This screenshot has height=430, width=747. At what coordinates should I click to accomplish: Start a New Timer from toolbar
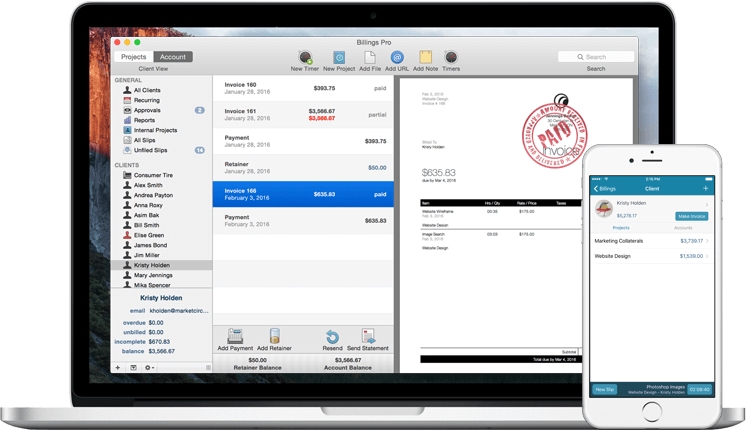[305, 58]
